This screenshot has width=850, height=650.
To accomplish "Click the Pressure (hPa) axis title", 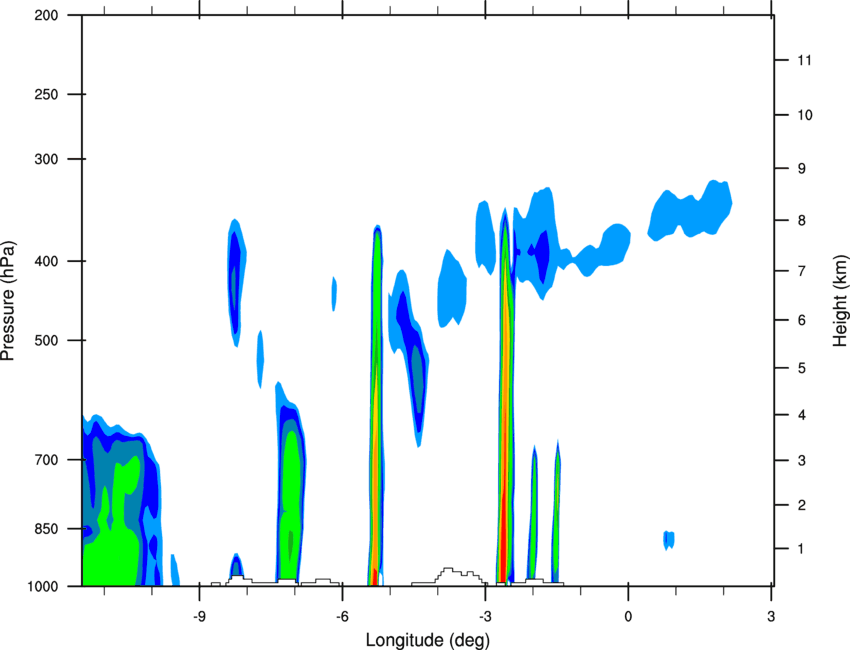I will (8, 301).
